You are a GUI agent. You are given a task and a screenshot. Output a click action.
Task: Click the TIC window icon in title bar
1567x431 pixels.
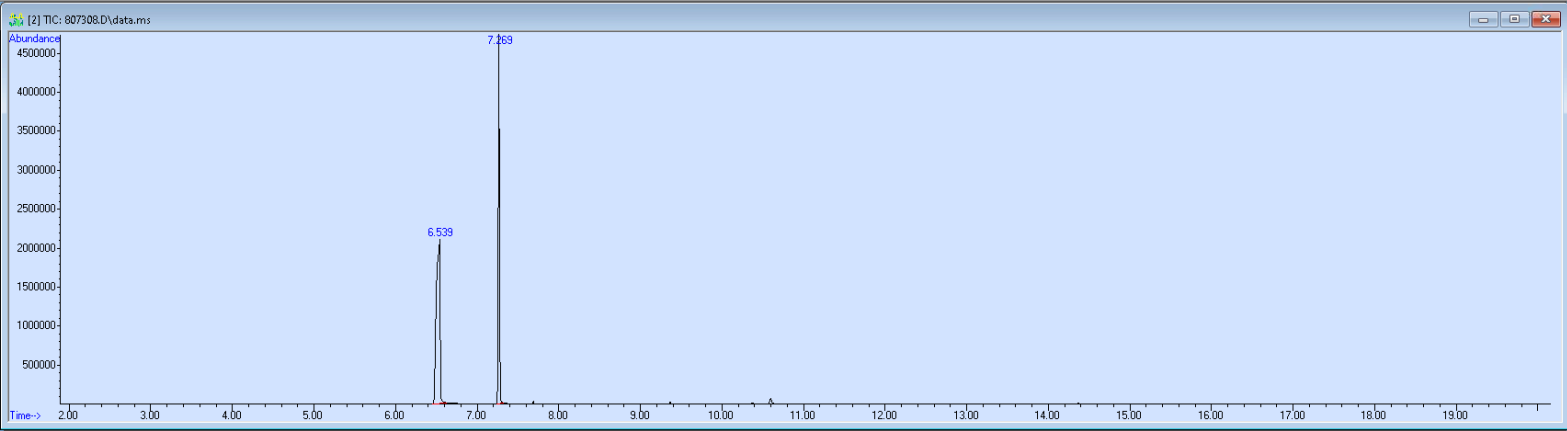point(15,20)
